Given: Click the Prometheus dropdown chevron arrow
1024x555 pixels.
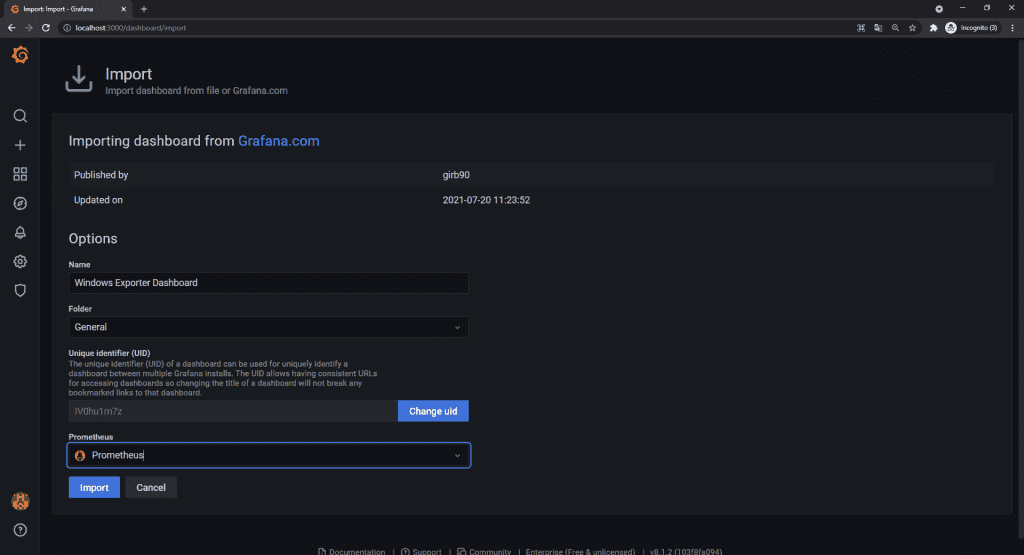Looking at the screenshot, I should click(x=457, y=455).
